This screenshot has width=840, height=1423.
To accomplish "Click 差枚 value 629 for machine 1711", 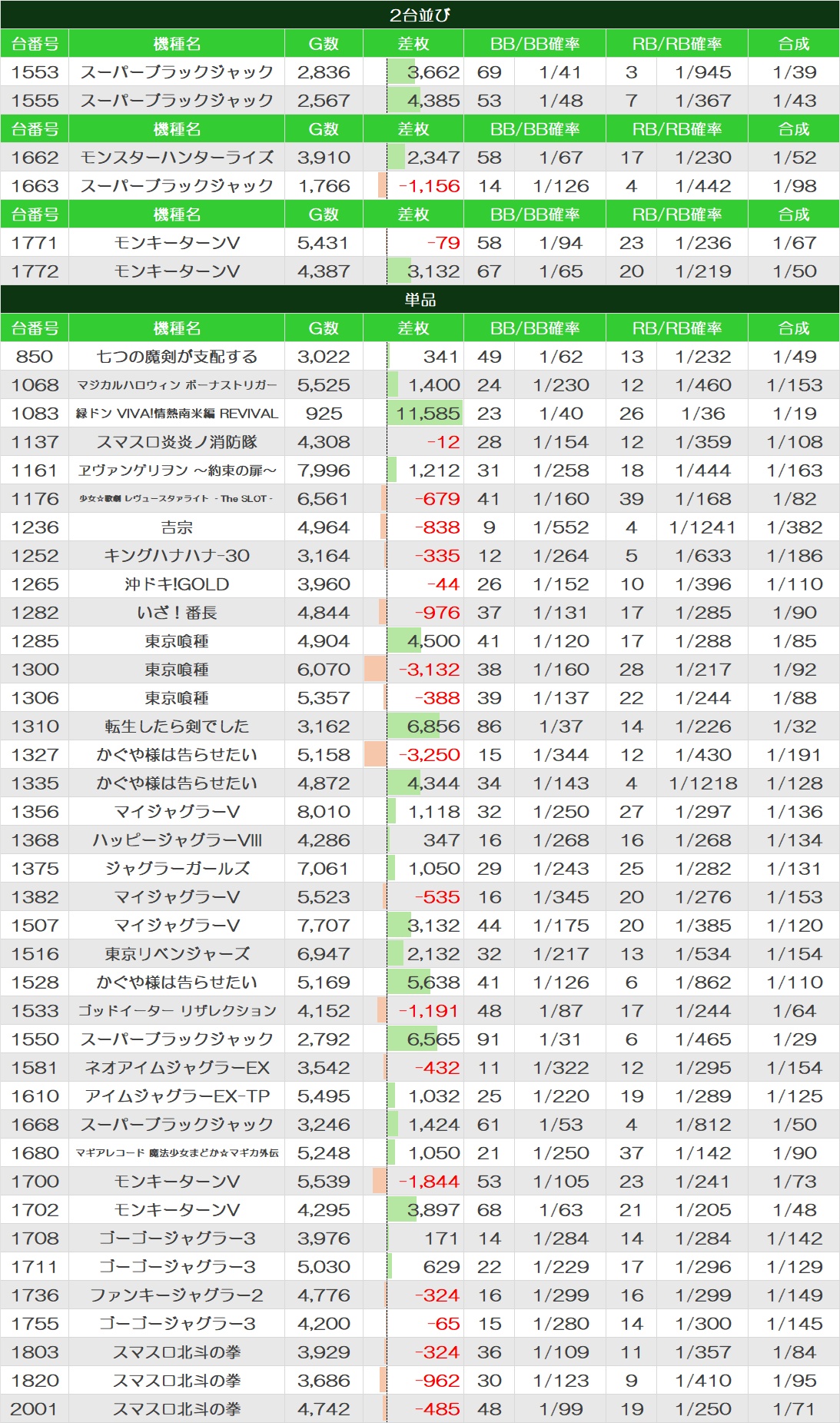I will point(441,1267).
